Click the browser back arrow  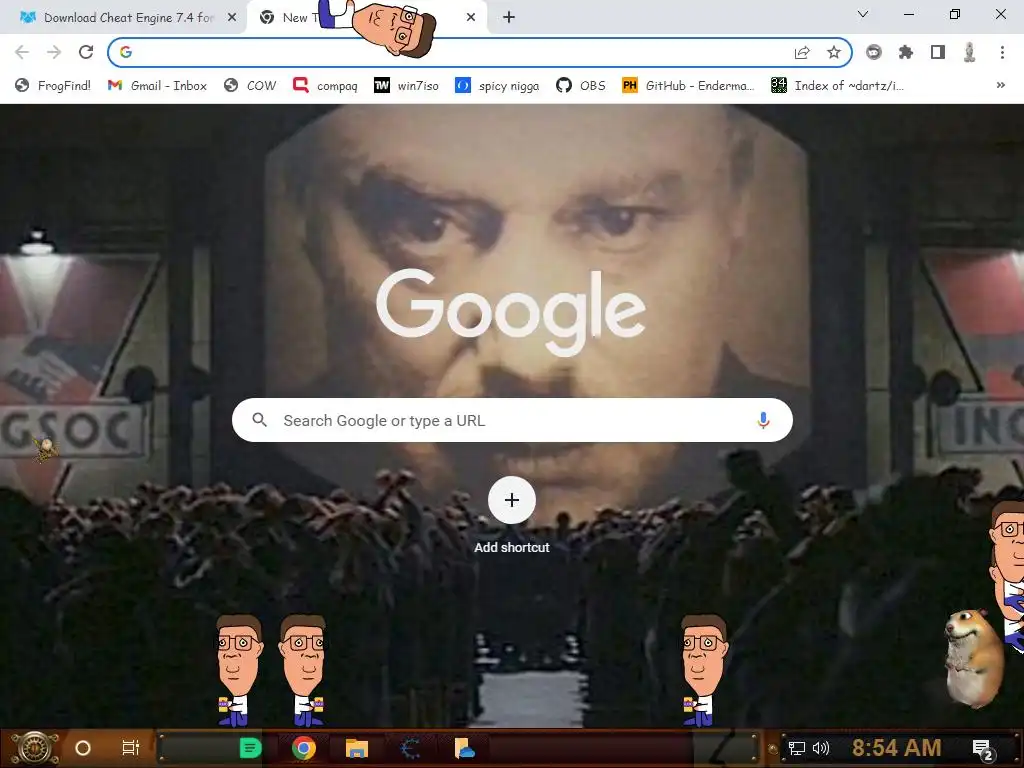click(22, 52)
